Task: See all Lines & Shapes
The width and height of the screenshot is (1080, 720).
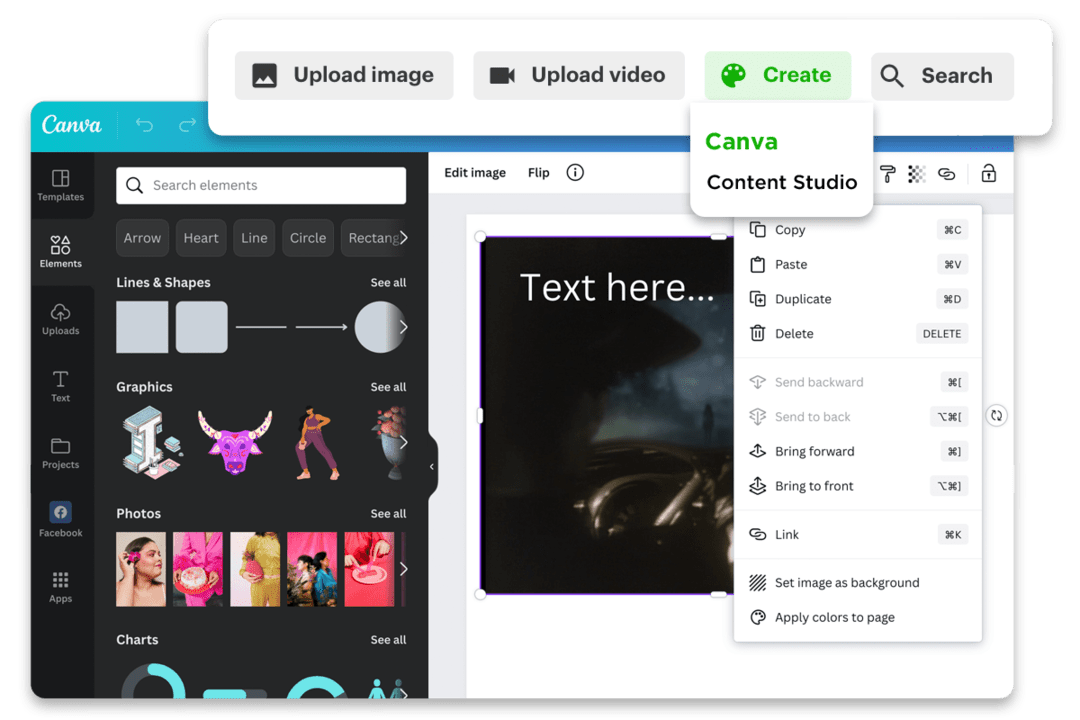Action: click(x=388, y=282)
